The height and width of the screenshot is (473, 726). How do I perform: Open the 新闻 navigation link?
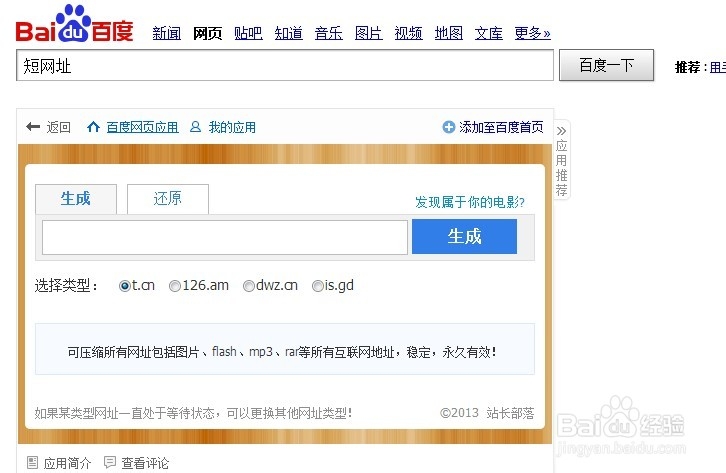pyautogui.click(x=167, y=33)
